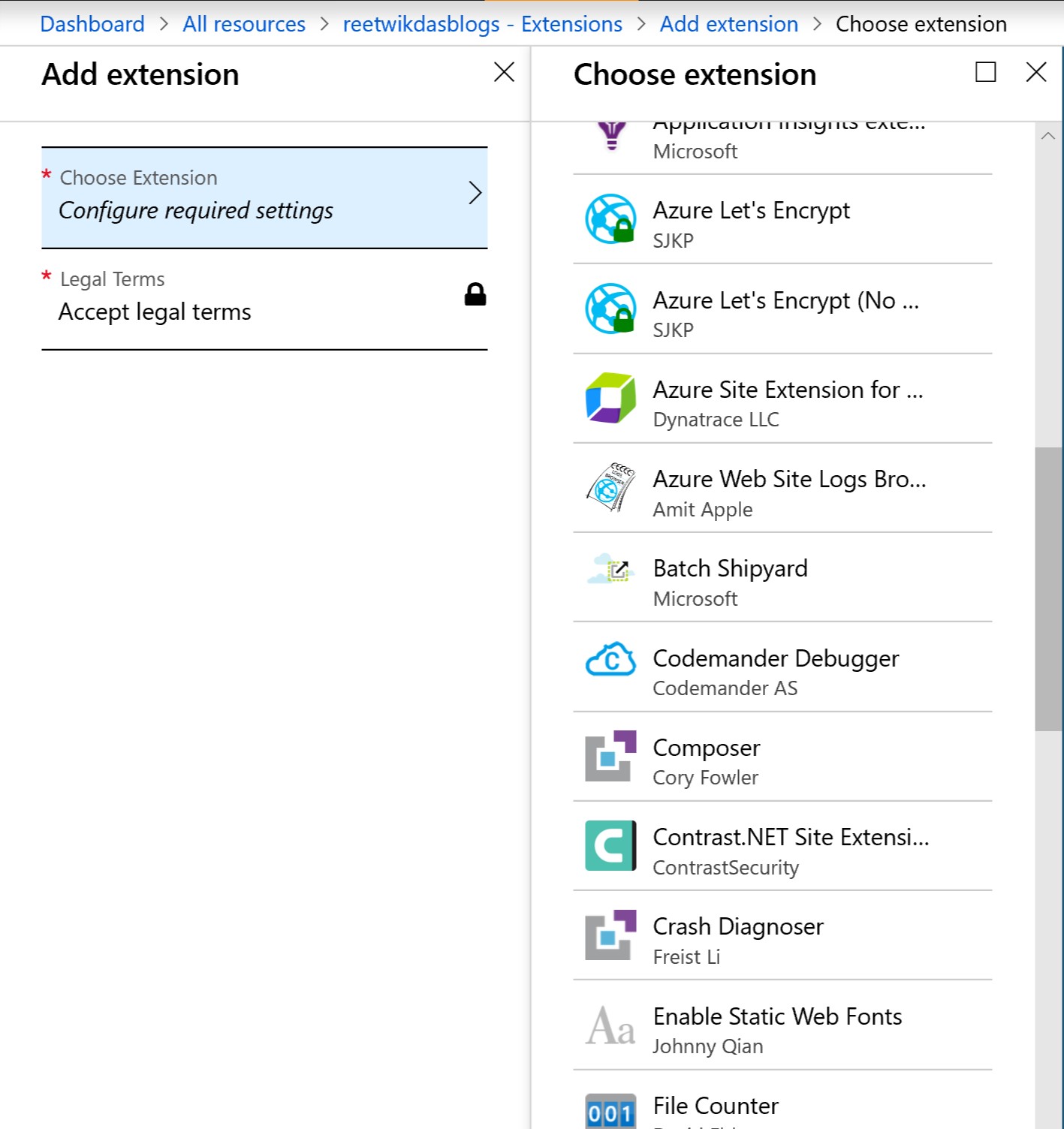This screenshot has width=1064, height=1129.
Task: Pick the Crash Diagnoser icon
Action: tap(610, 935)
